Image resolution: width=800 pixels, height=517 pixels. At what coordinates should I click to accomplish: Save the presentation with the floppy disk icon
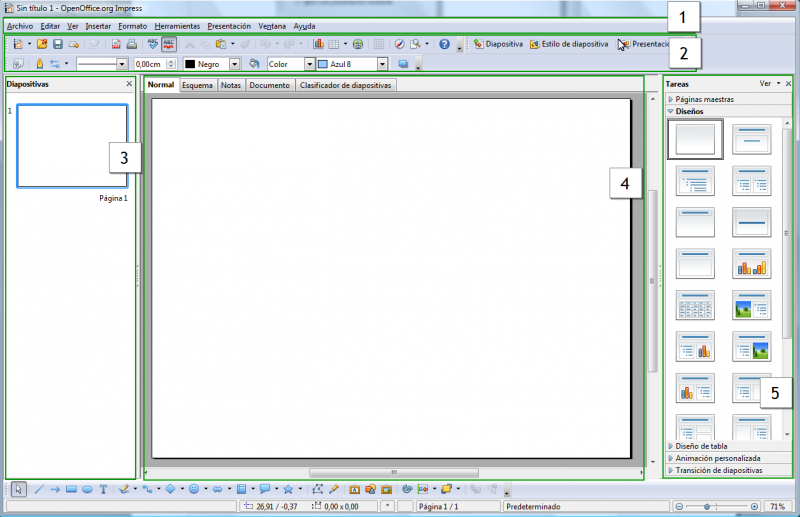coord(58,44)
